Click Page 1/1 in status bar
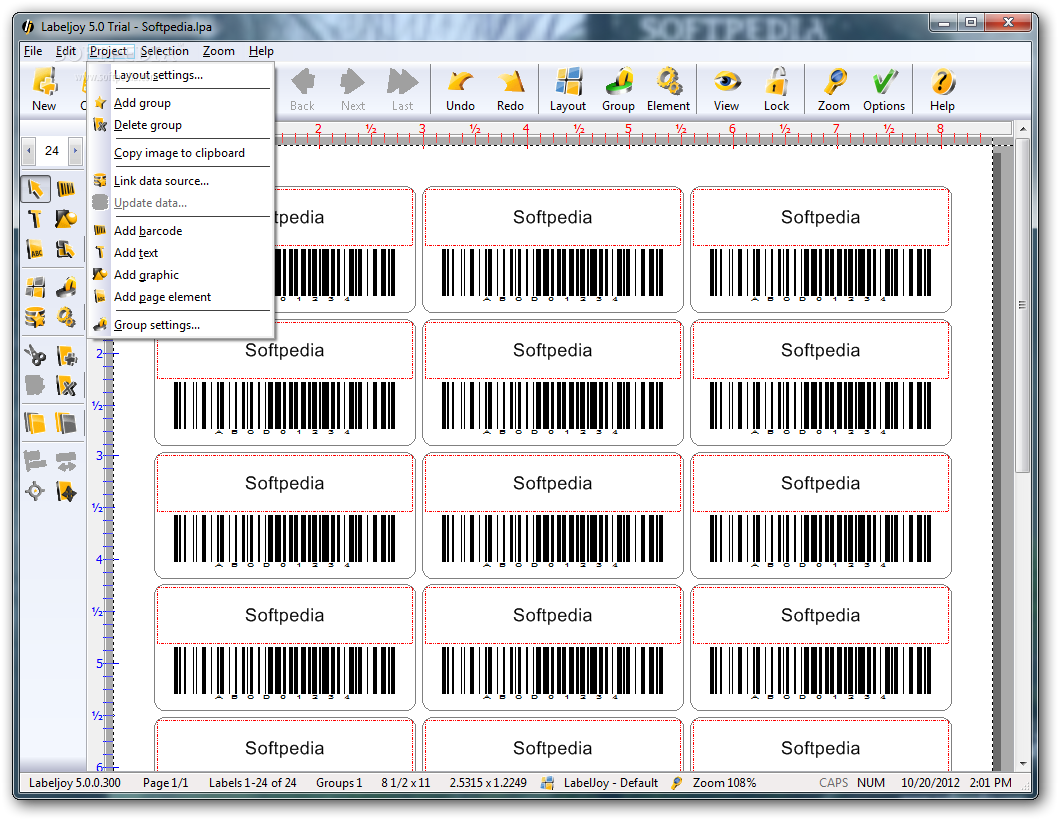Viewport: 1059px width, 820px height. coord(165,782)
